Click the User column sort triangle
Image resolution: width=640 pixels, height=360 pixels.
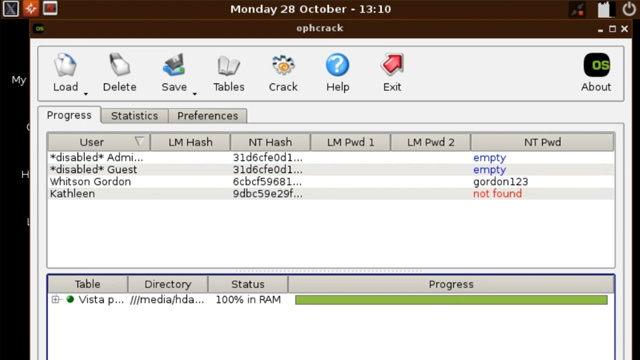139,141
